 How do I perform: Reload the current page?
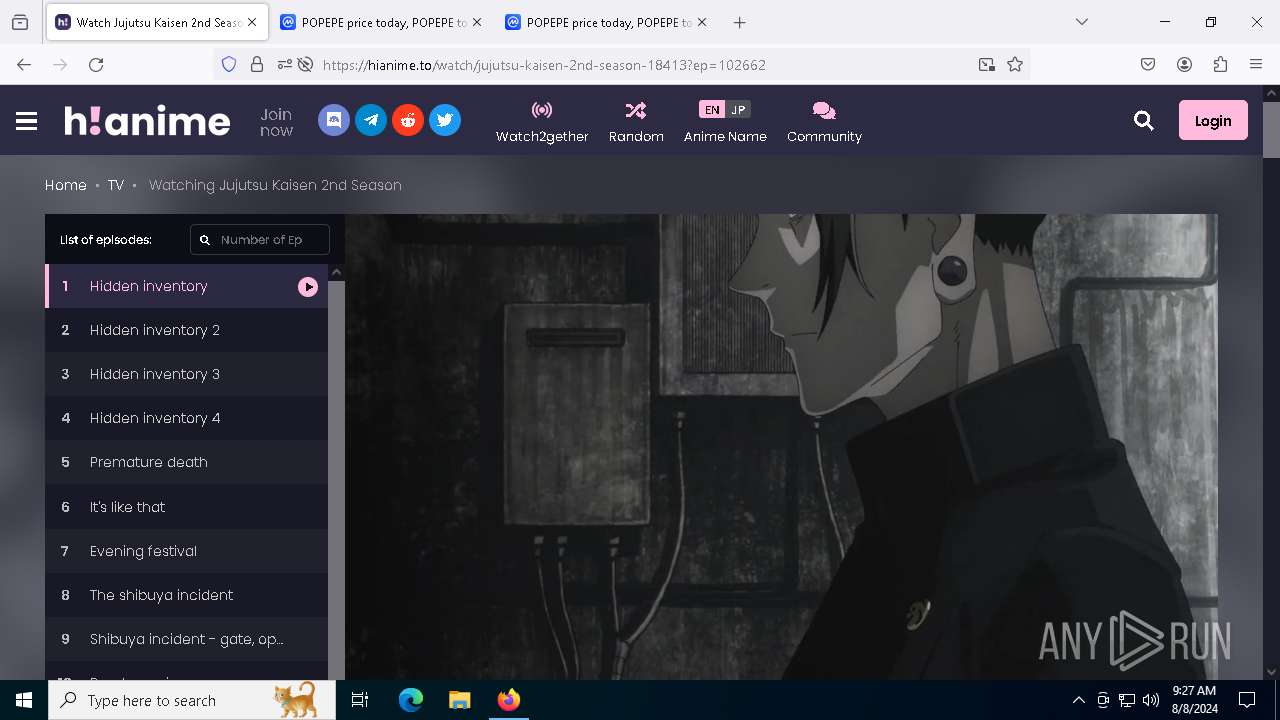click(x=96, y=64)
